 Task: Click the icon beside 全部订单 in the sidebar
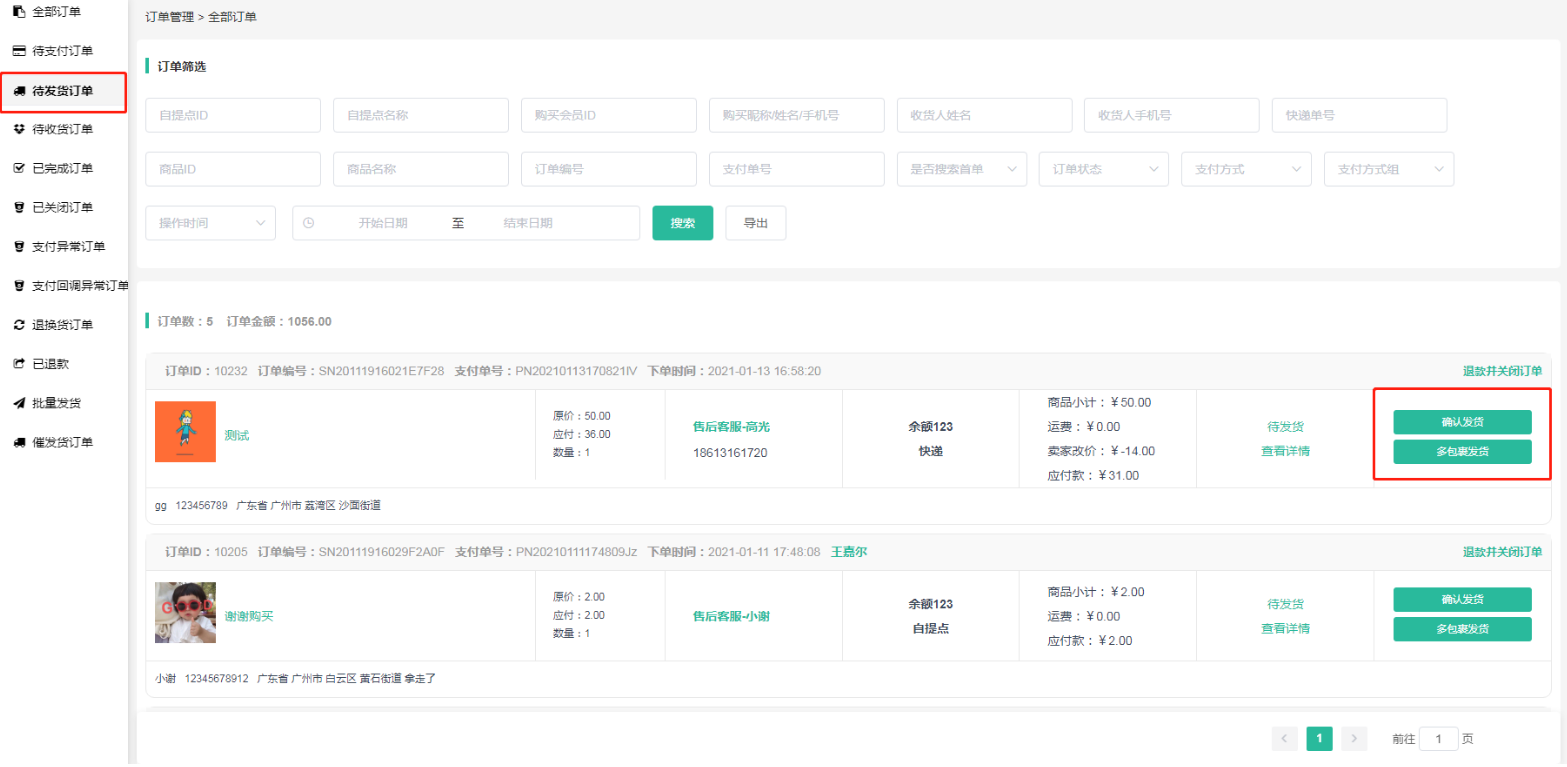point(18,12)
